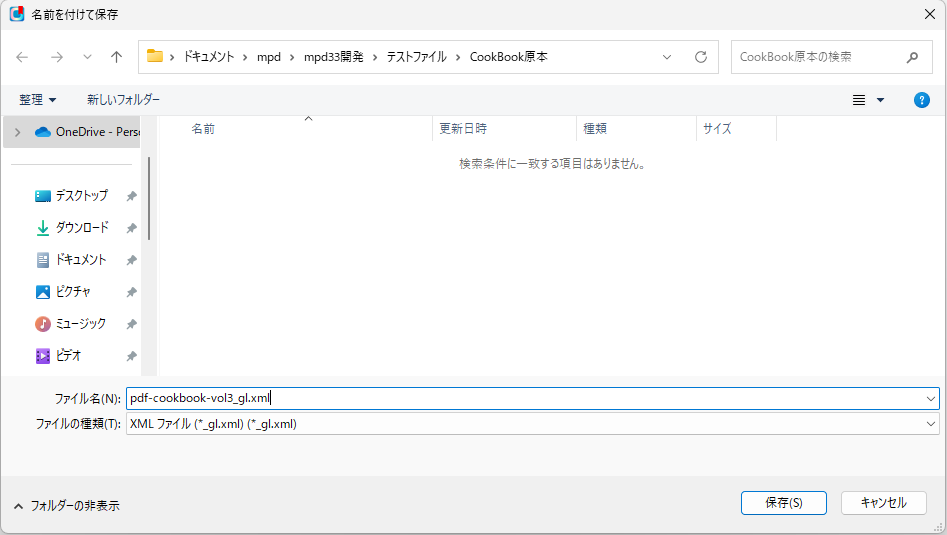Screen dimensions: 947x535
Task: Open the ダウンロード folder in sidebar
Action: point(81,228)
